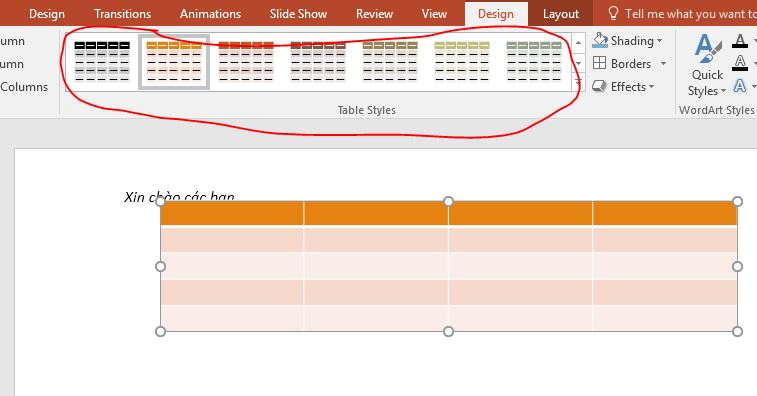Select the Table Tools Design tab
This screenshot has height=396, width=757.
pos(496,14)
